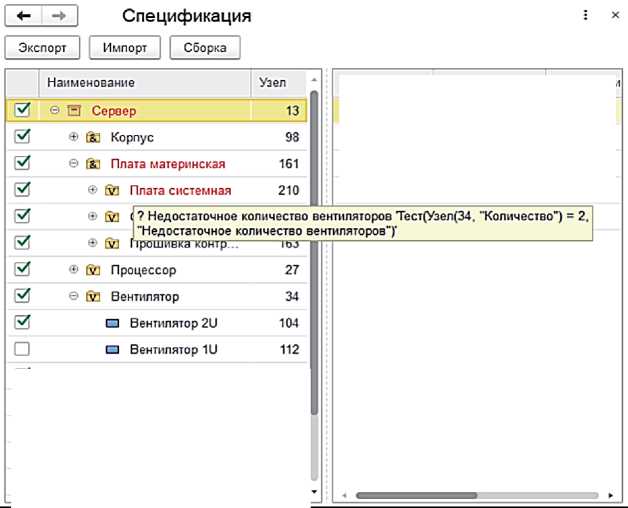Check the Вентилятор 1U checkbox
The height and width of the screenshot is (508, 628).
tap(23, 349)
